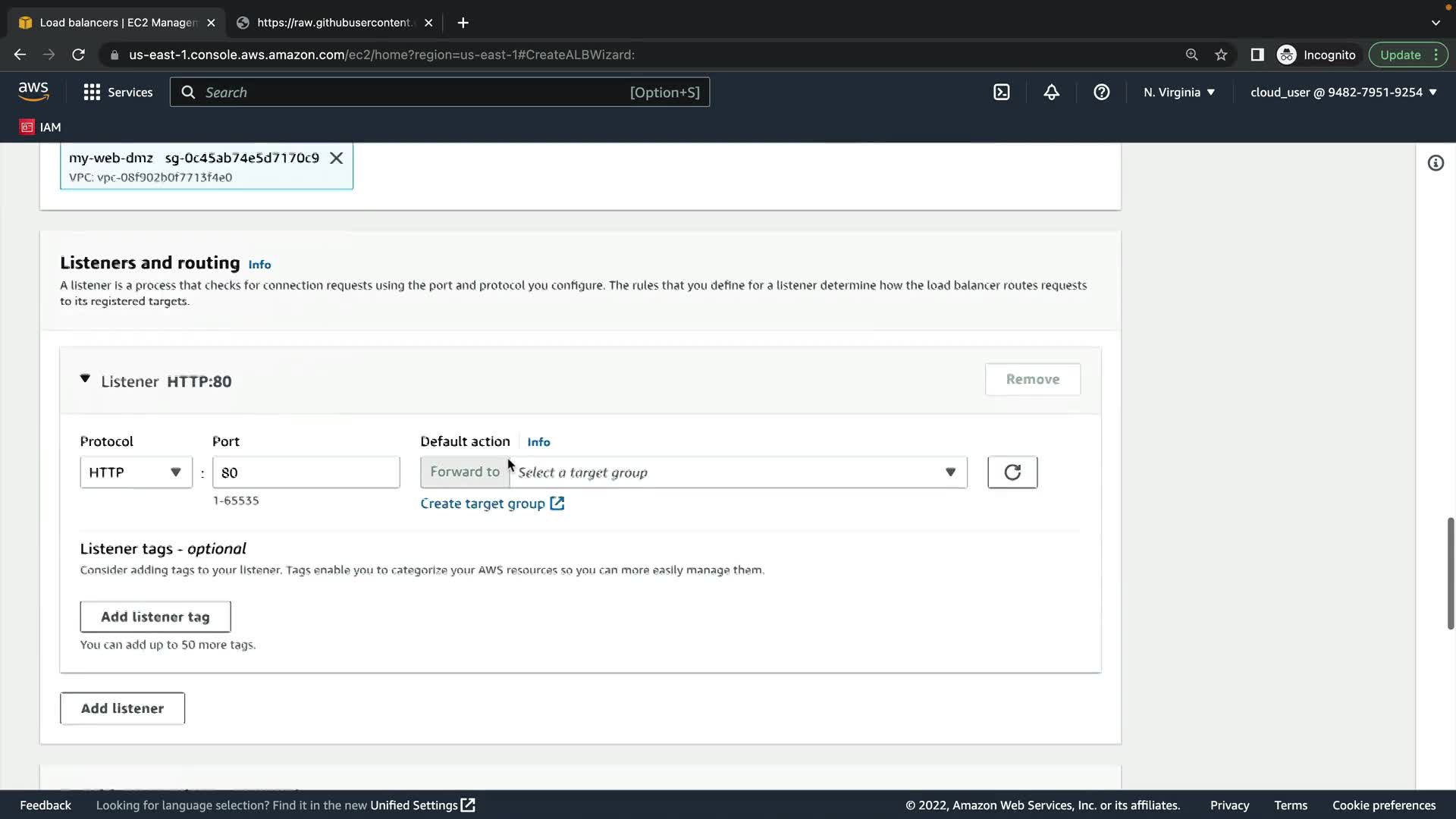Open the Protocol HTTP dropdown

click(136, 472)
